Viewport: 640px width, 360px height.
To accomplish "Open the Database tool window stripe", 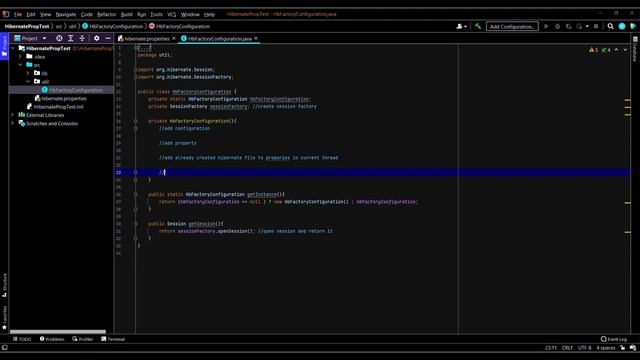I will click(635, 48).
